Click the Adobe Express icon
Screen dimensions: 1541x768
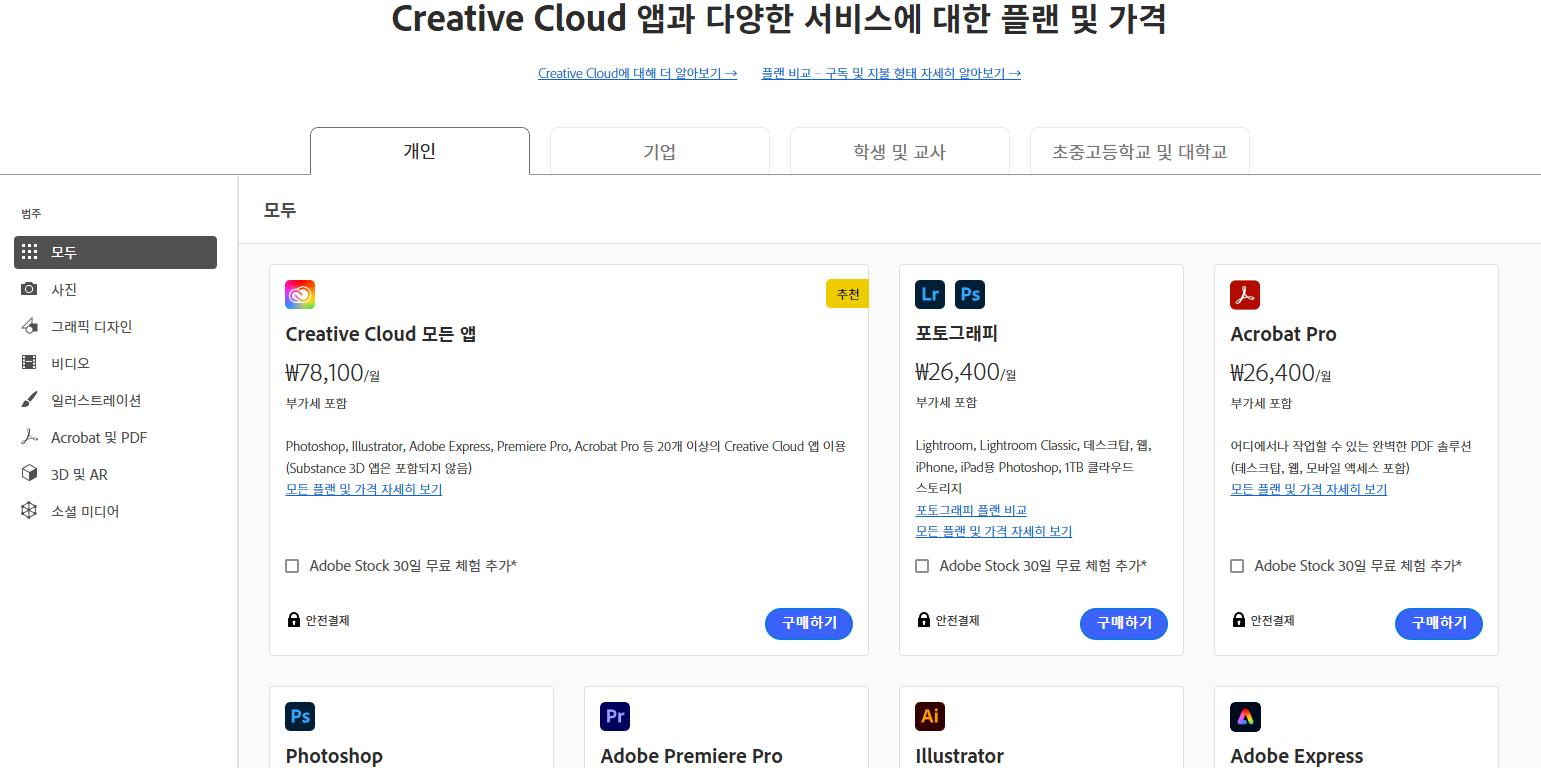(x=1245, y=717)
